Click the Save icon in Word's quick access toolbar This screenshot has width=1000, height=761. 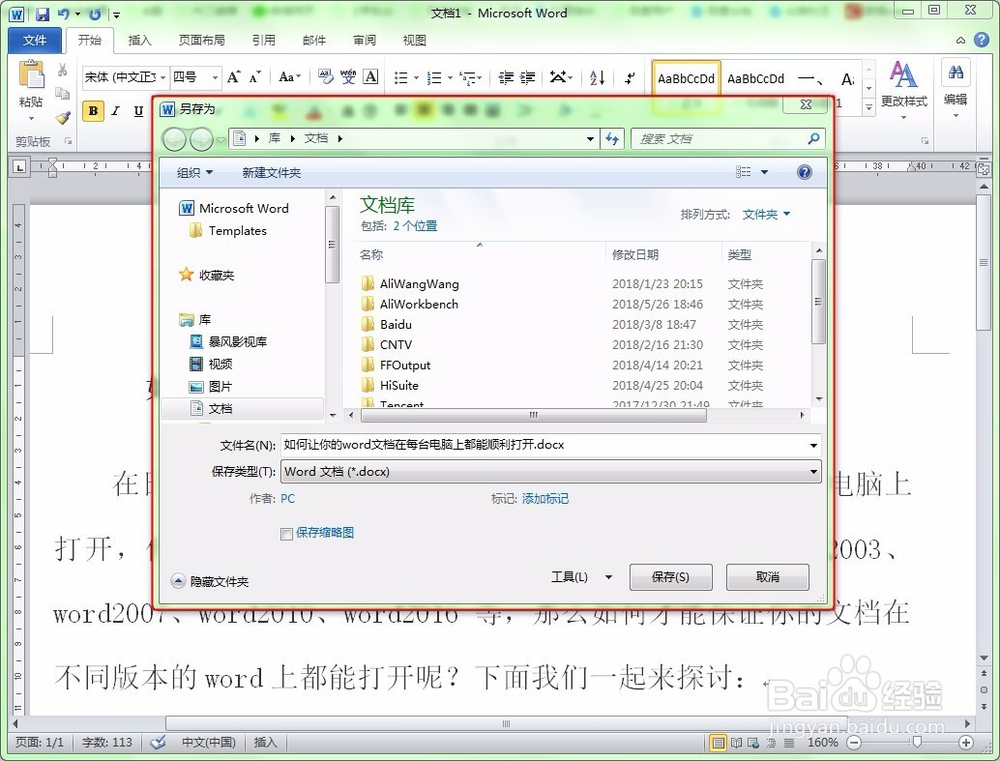pyautogui.click(x=41, y=14)
